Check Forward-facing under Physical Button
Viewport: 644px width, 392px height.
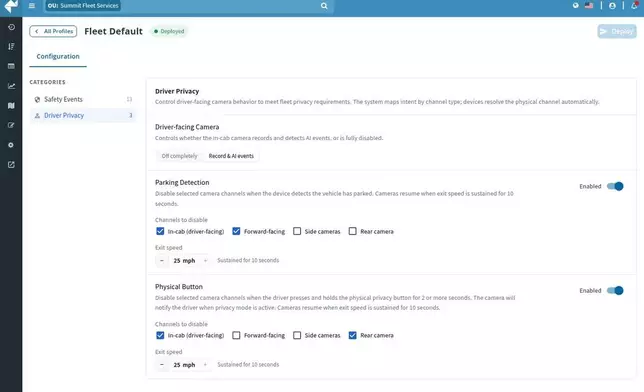(236, 335)
